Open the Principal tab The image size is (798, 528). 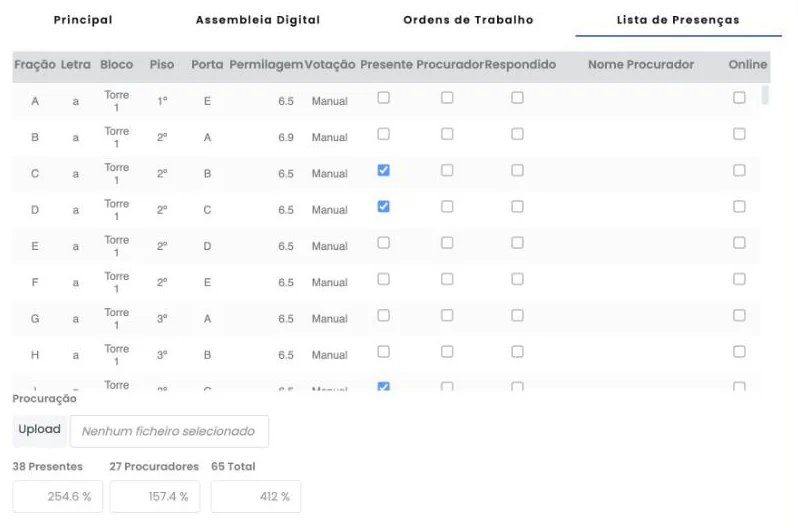click(x=83, y=20)
